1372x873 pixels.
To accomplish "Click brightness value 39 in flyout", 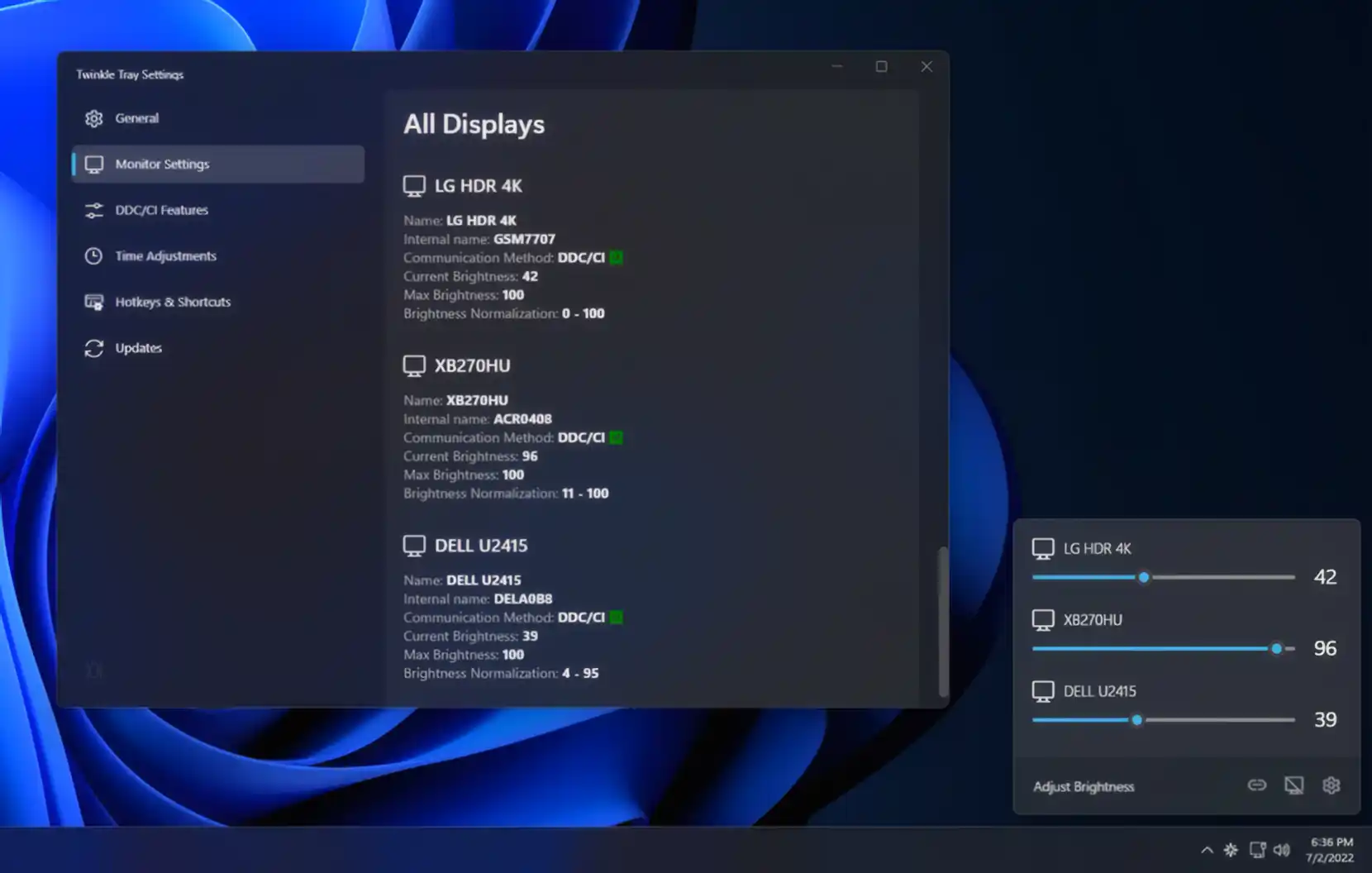I will coord(1325,719).
